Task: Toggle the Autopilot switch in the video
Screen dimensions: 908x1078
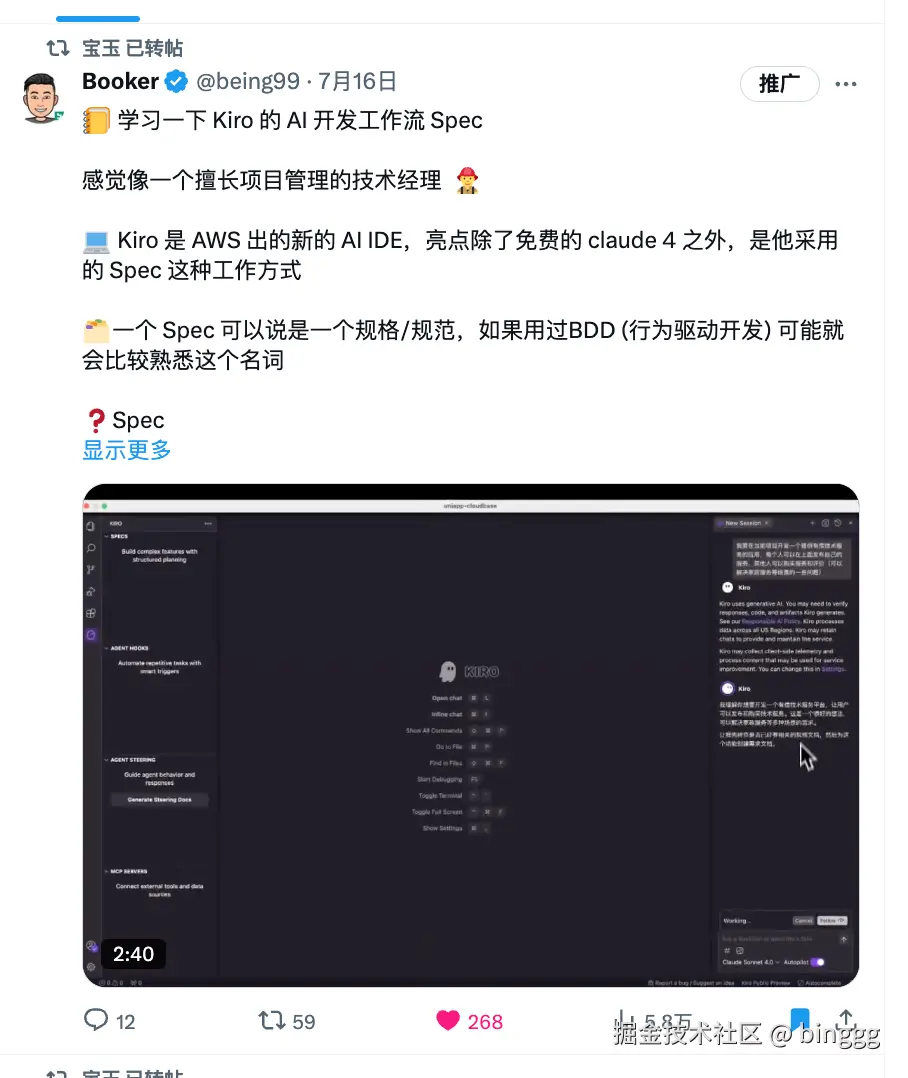Action: tap(818, 962)
